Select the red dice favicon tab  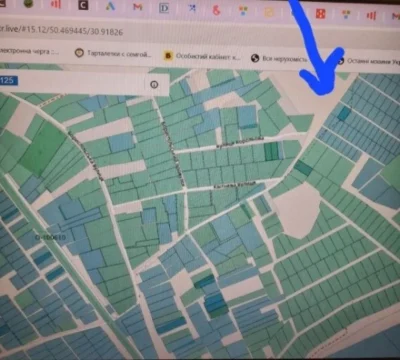coord(321,14)
